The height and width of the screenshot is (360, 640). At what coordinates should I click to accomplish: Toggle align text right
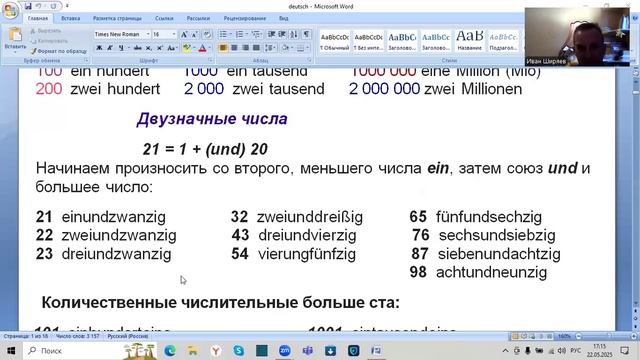pos(245,48)
